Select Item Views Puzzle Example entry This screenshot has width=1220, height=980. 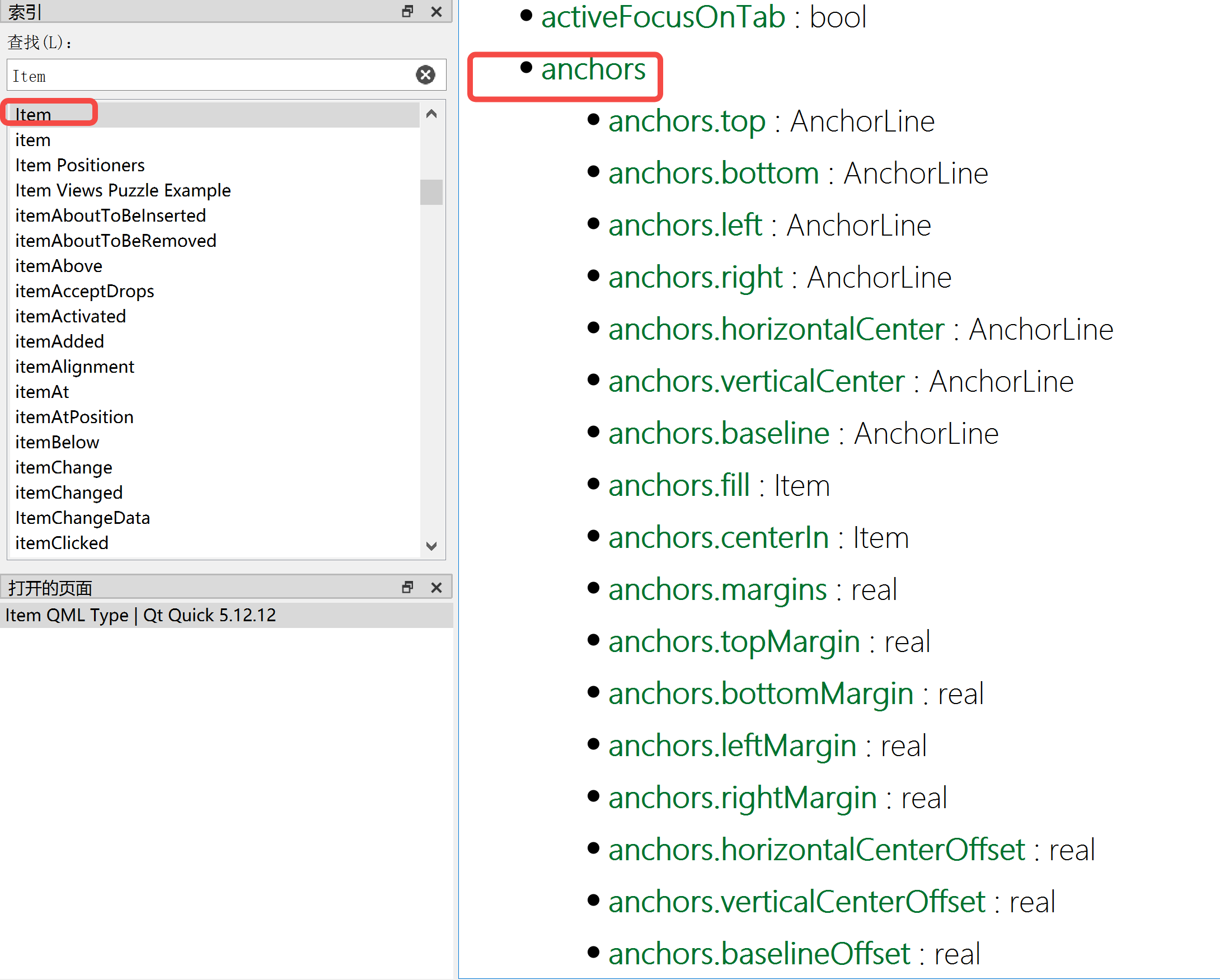tap(123, 190)
